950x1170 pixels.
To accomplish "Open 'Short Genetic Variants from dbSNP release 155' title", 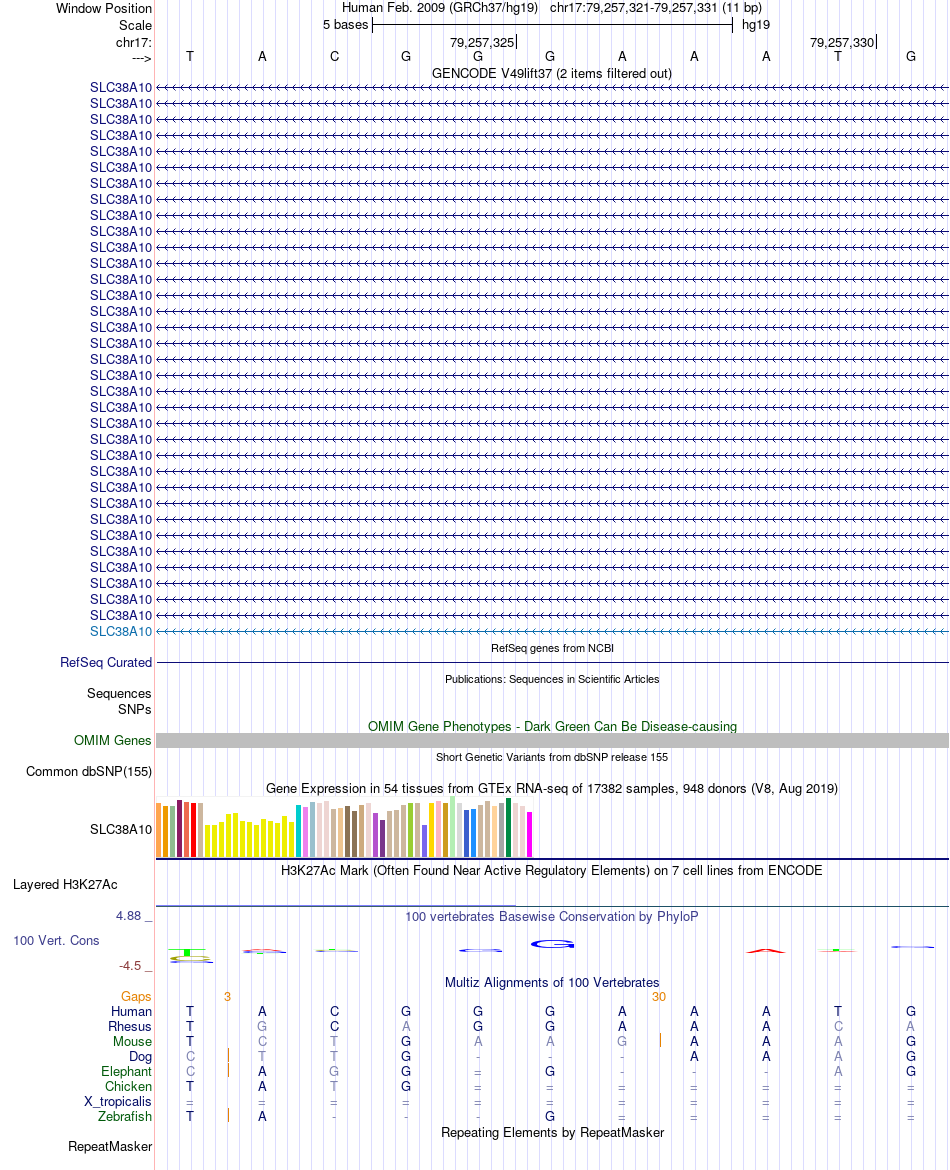I will pyautogui.click(x=552, y=757).
